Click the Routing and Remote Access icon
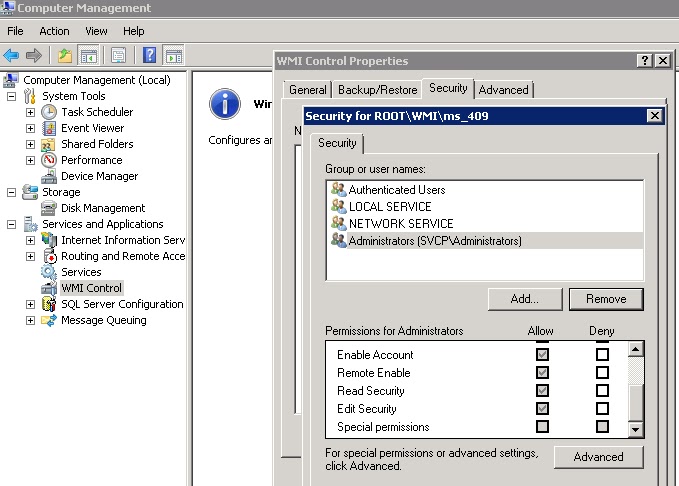679x486 pixels. coord(50,256)
